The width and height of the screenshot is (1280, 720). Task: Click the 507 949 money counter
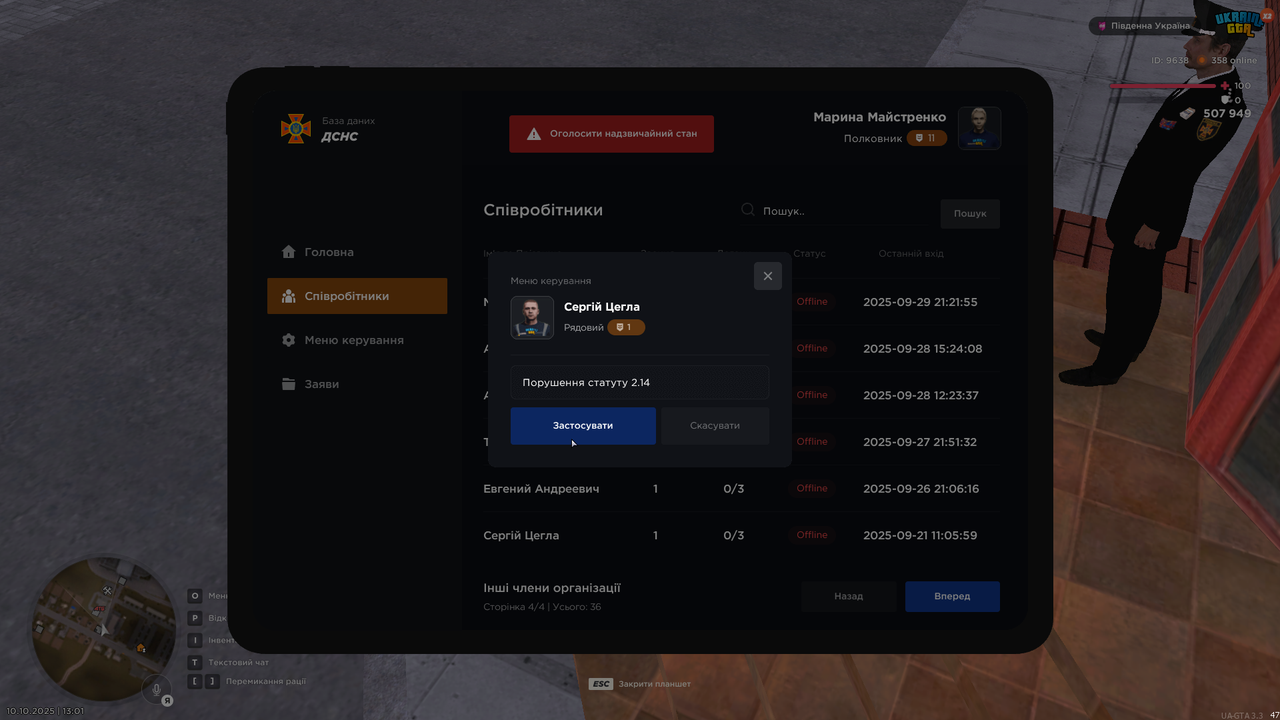(x=1227, y=114)
